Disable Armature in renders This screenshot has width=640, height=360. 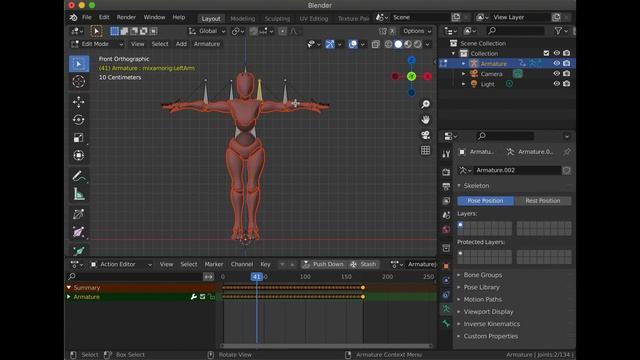(x=567, y=63)
